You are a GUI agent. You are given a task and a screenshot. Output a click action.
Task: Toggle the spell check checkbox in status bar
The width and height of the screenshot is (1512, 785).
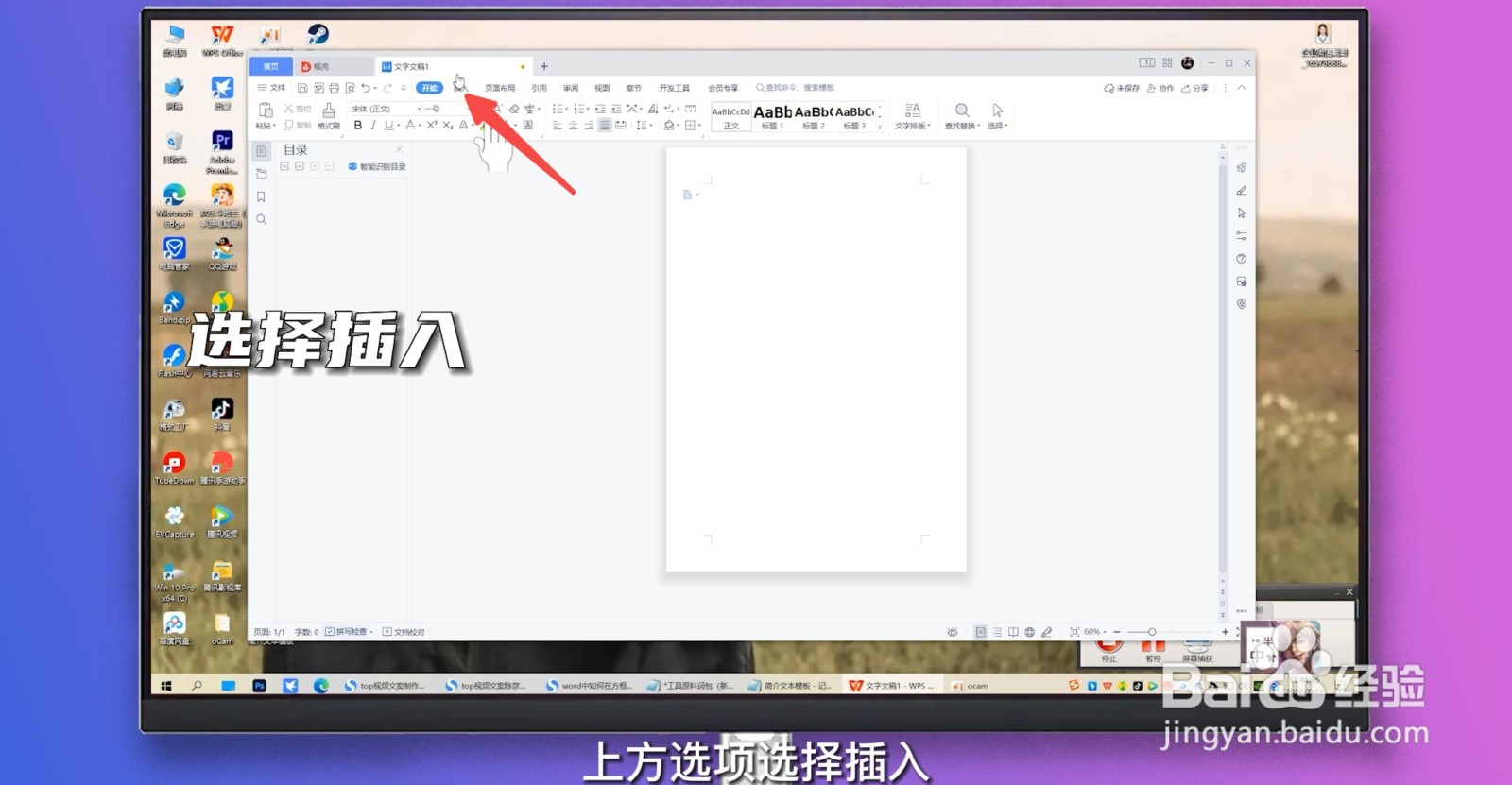tap(330, 632)
